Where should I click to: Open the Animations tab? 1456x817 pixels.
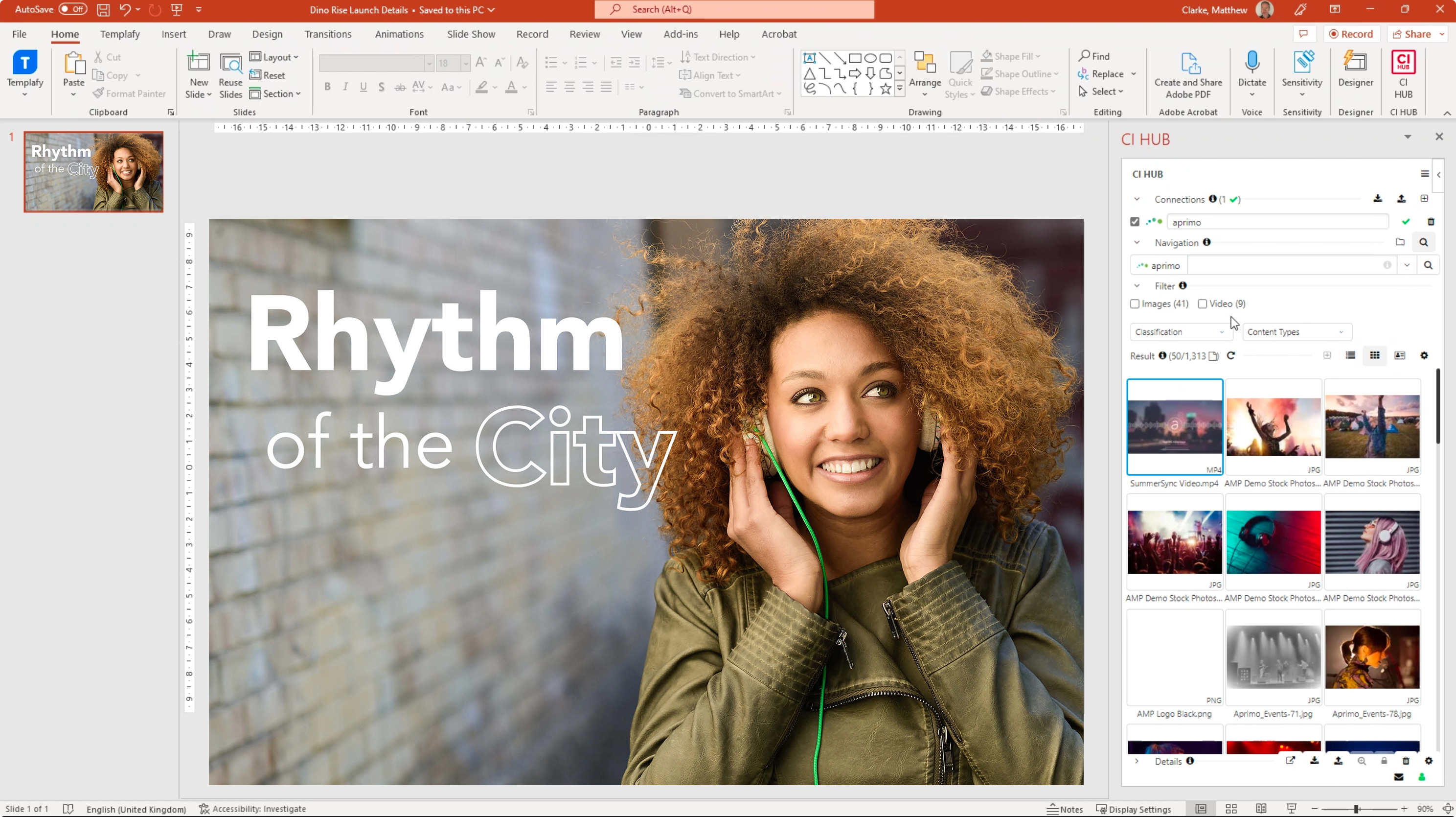click(x=399, y=34)
